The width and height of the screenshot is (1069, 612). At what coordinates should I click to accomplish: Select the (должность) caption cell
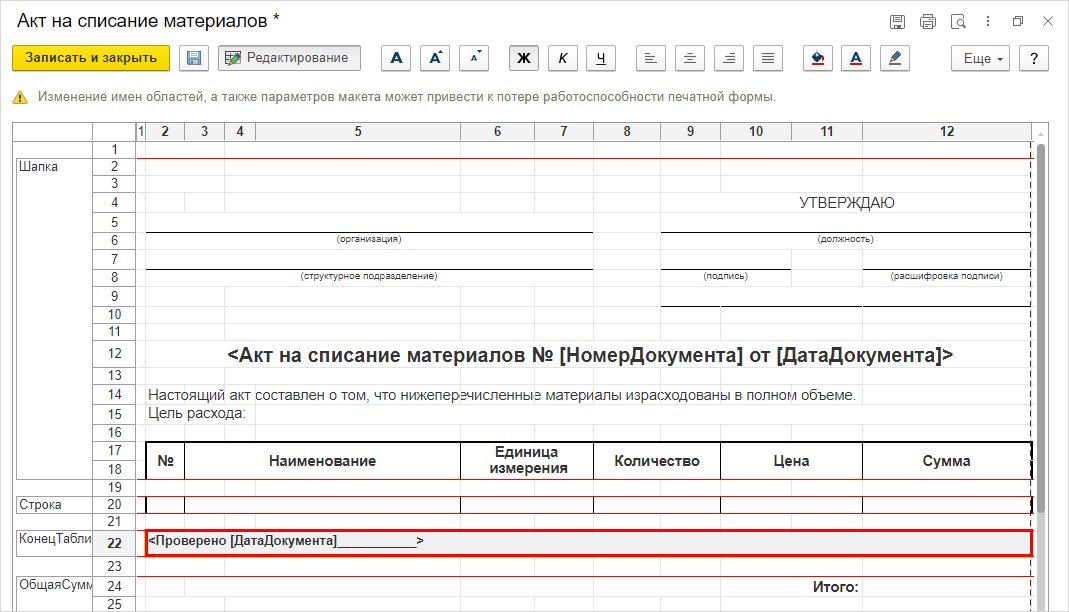(845, 239)
